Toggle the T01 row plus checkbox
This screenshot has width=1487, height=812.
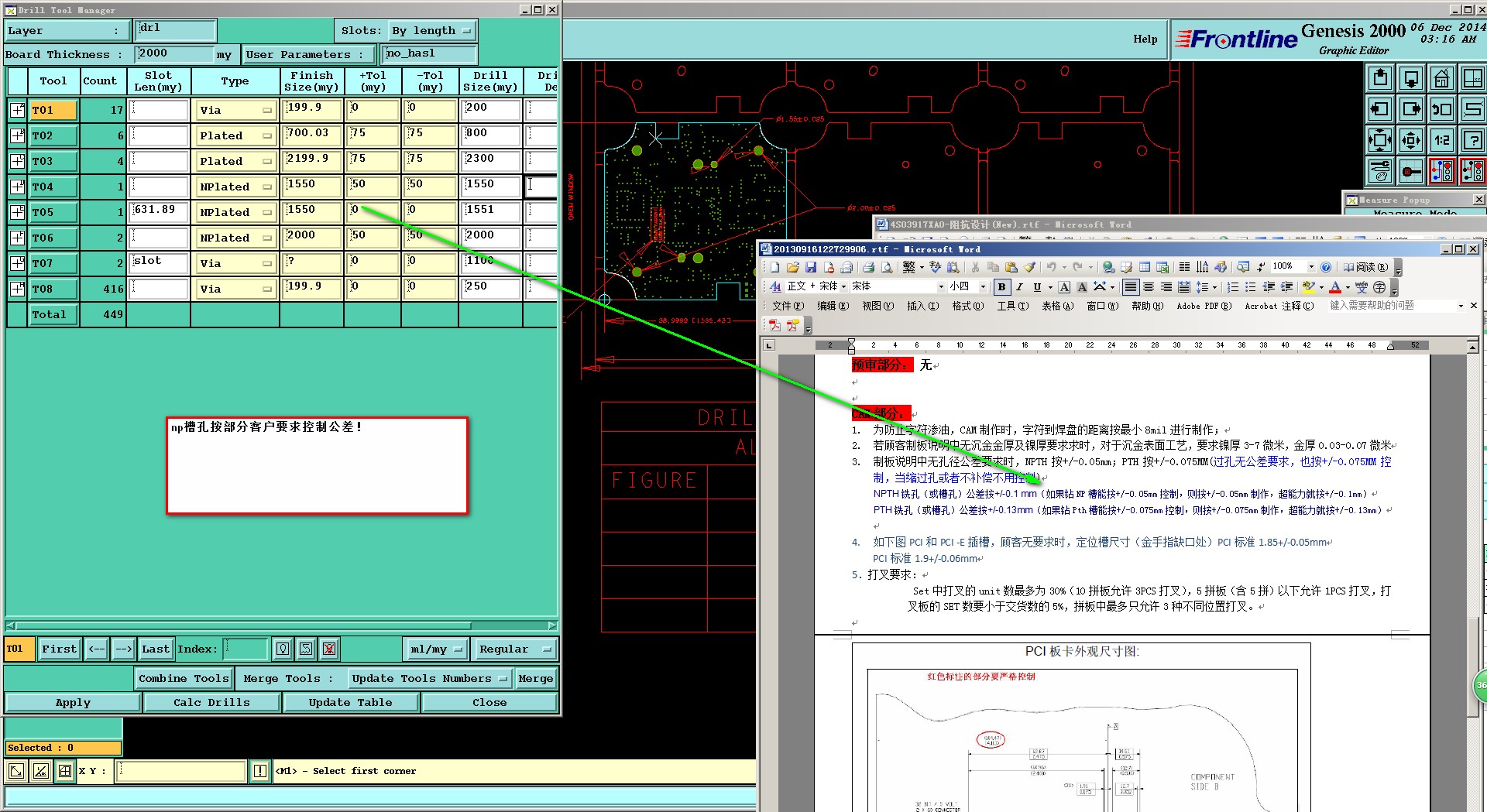[17, 110]
